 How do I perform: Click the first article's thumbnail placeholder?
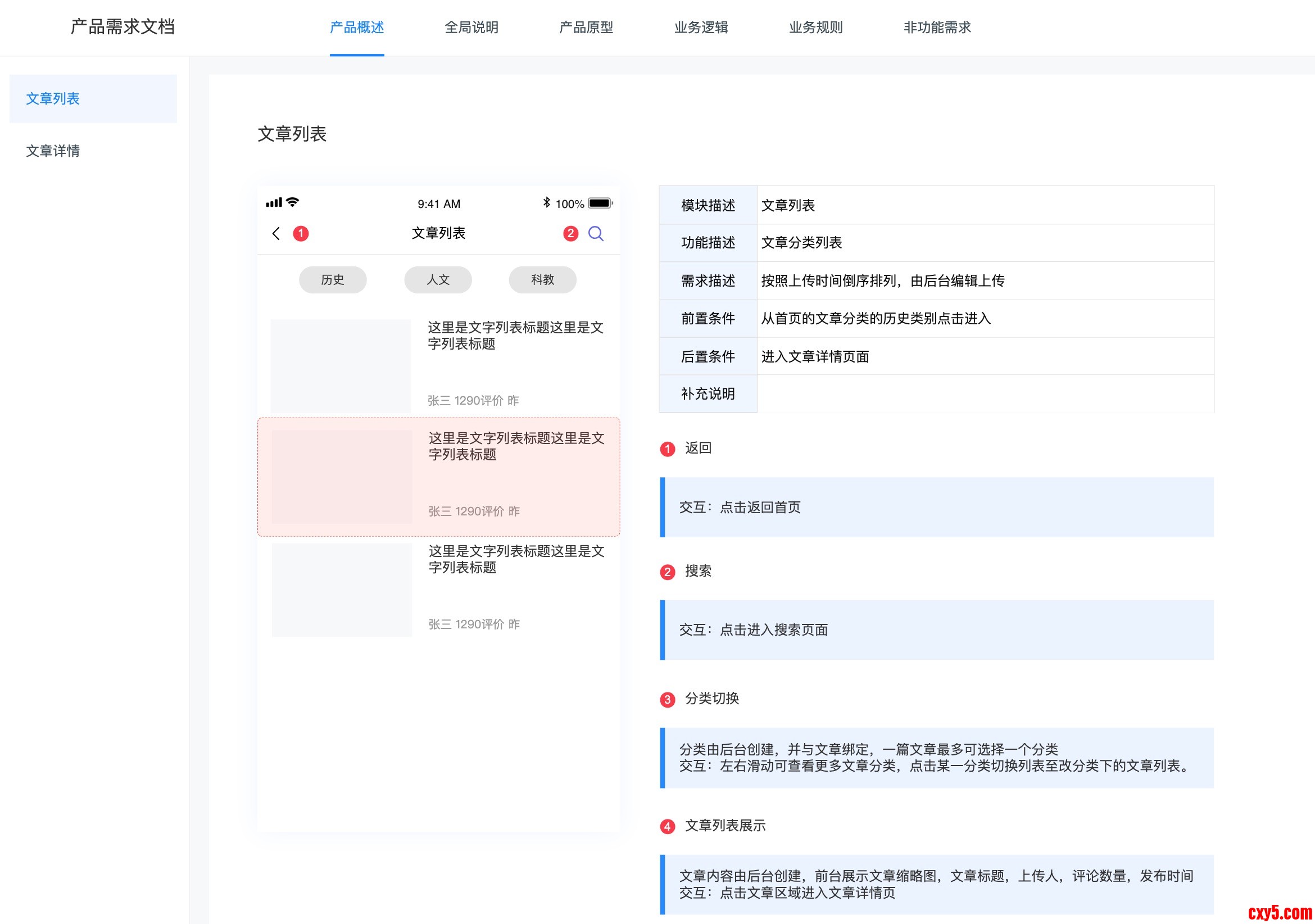(341, 365)
